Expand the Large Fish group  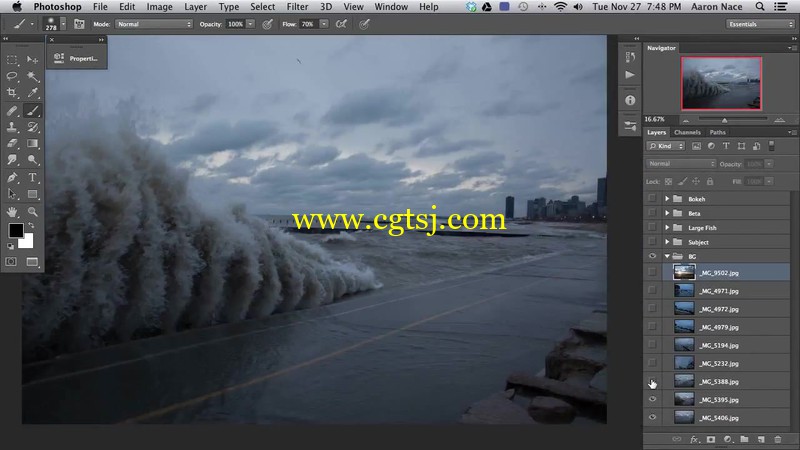coord(667,228)
